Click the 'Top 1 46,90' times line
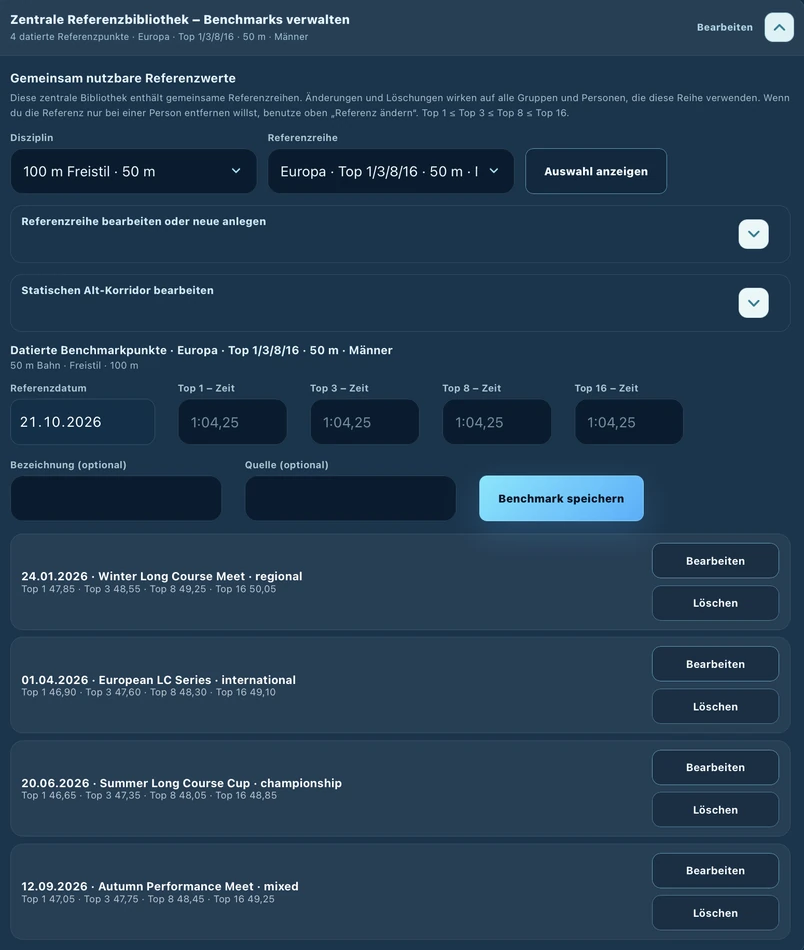Image resolution: width=804 pixels, height=950 pixels. pyautogui.click(x=148, y=692)
